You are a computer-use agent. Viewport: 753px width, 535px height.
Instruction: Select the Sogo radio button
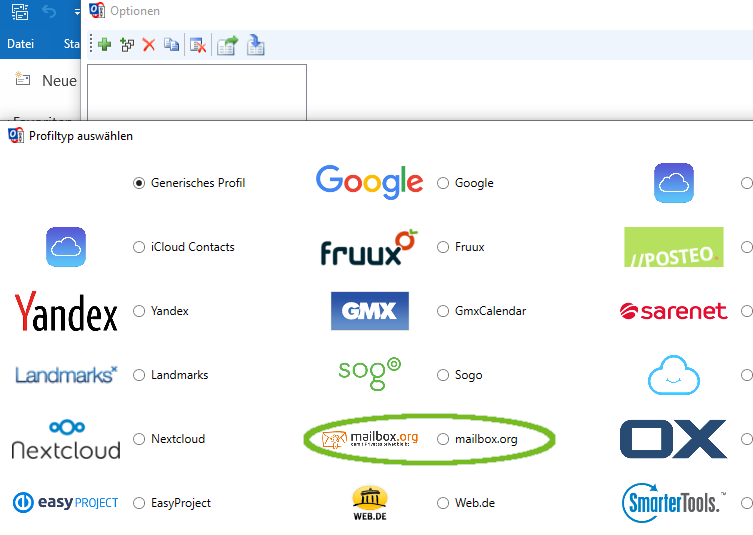(x=443, y=375)
